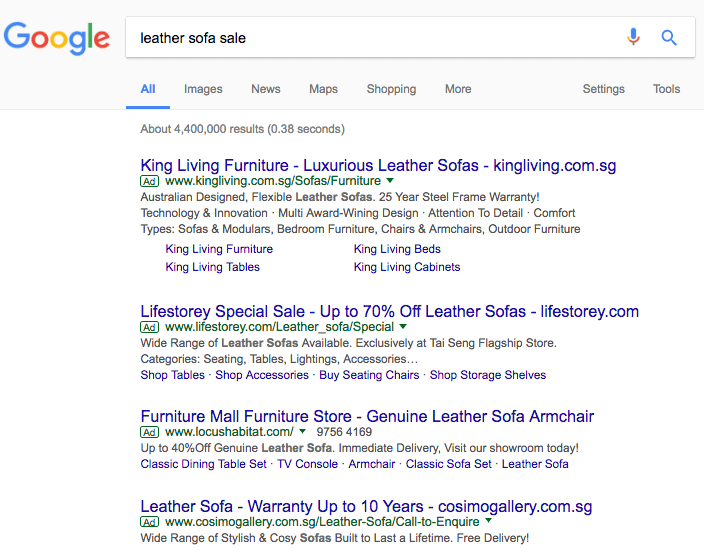Open the More search options menu
The height and width of the screenshot is (559, 704).
click(458, 89)
